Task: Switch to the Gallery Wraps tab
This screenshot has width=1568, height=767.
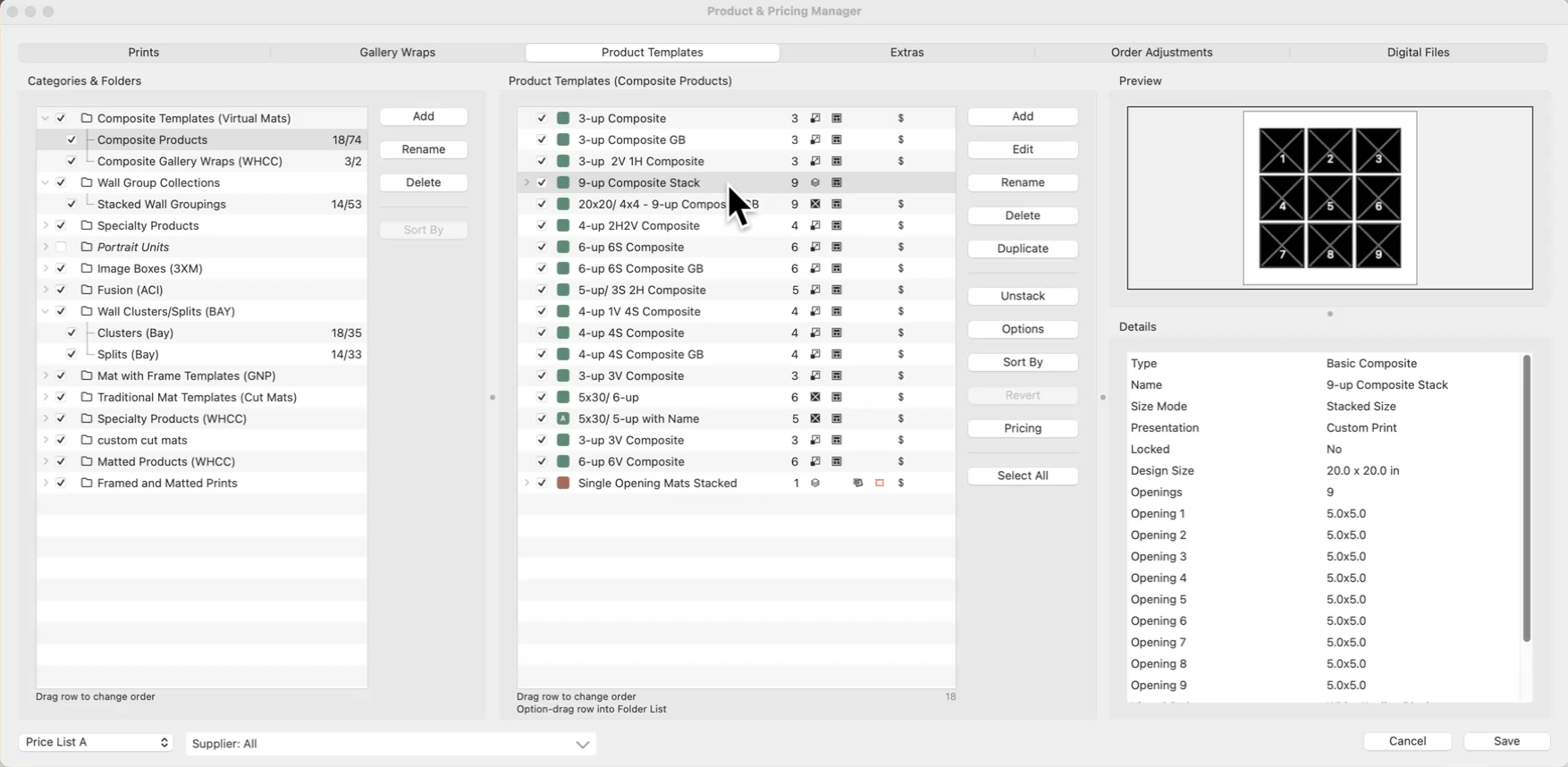Action: 397,53
